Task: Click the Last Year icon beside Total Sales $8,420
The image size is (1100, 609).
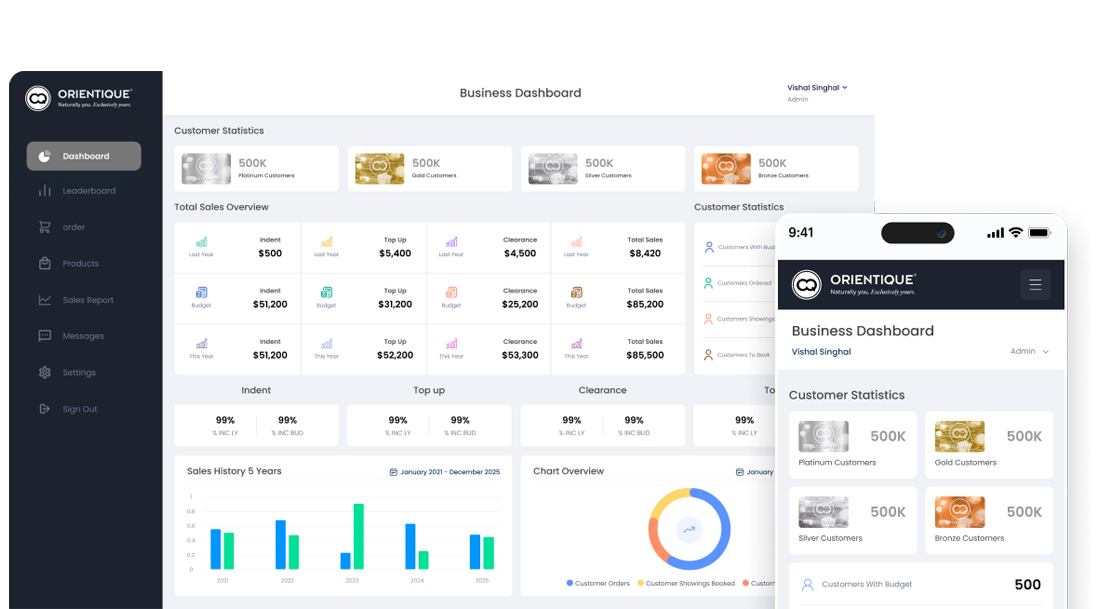Action: click(x=576, y=242)
